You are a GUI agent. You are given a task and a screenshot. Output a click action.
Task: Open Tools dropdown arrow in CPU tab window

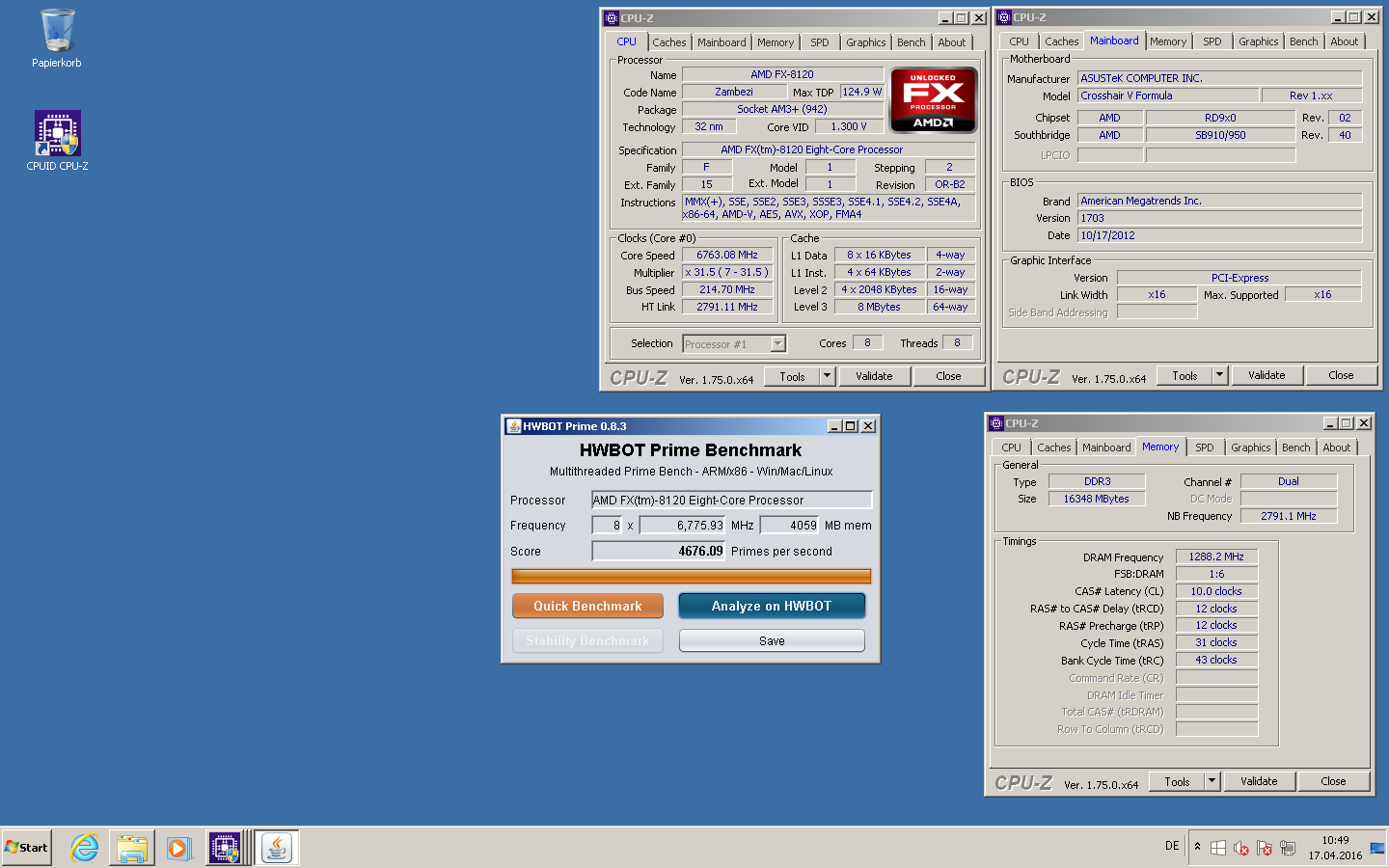[827, 376]
